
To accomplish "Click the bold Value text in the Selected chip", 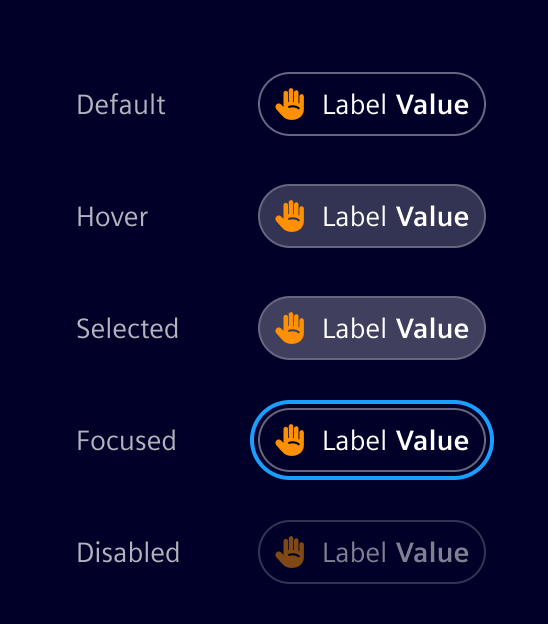I will pyautogui.click(x=433, y=329).
